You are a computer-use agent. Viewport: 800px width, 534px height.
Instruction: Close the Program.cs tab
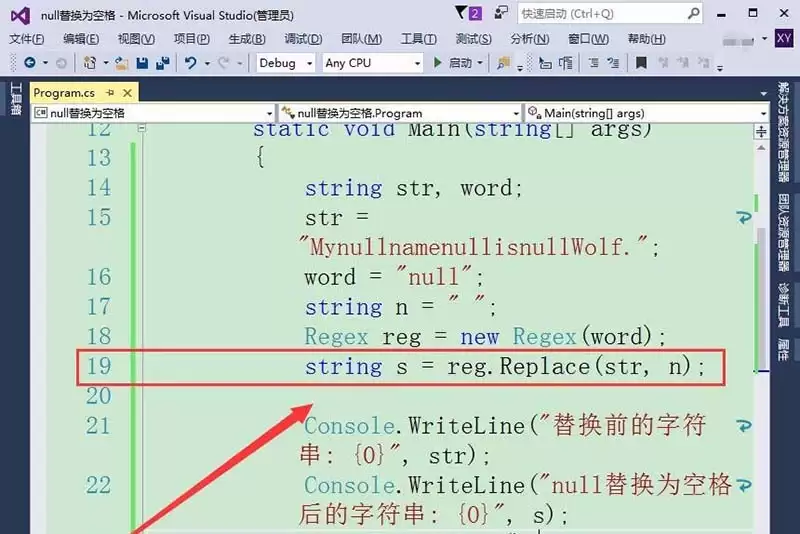click(128, 93)
